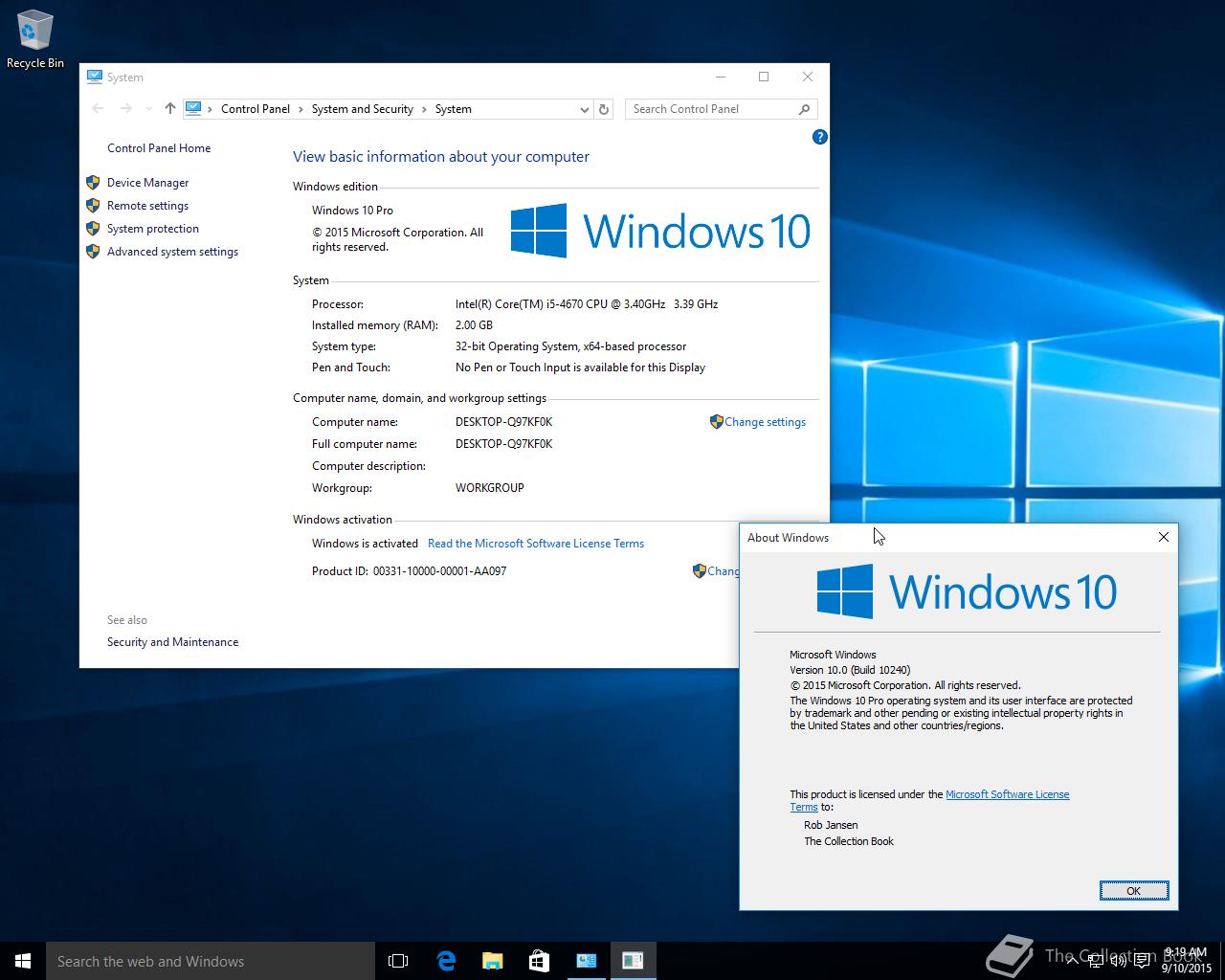1225x980 pixels.
Task: Open Action Center notifications icon
Action: point(1142,961)
